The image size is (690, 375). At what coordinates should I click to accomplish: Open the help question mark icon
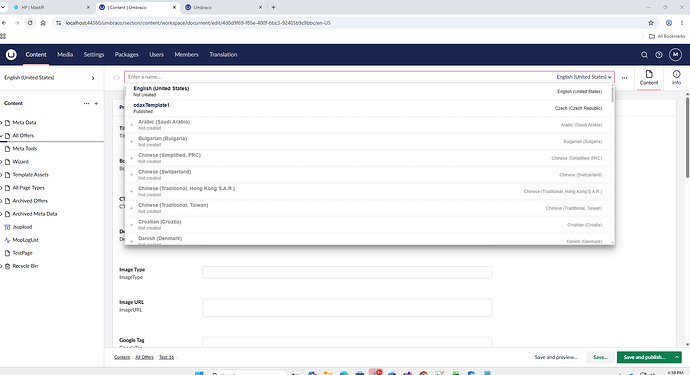pyautogui.click(x=659, y=55)
